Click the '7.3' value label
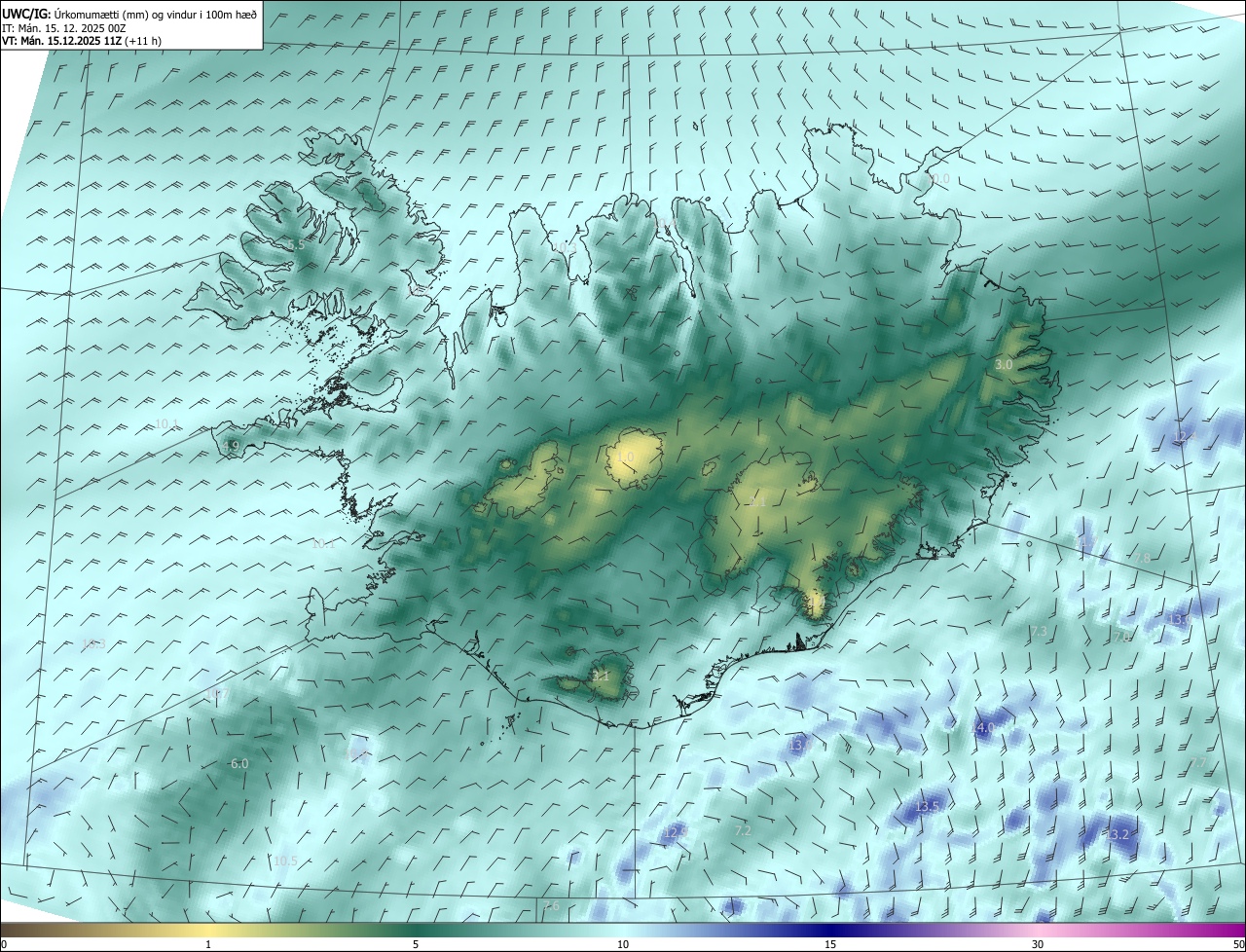Image resolution: width=1246 pixels, height=952 pixels. 1039,632
